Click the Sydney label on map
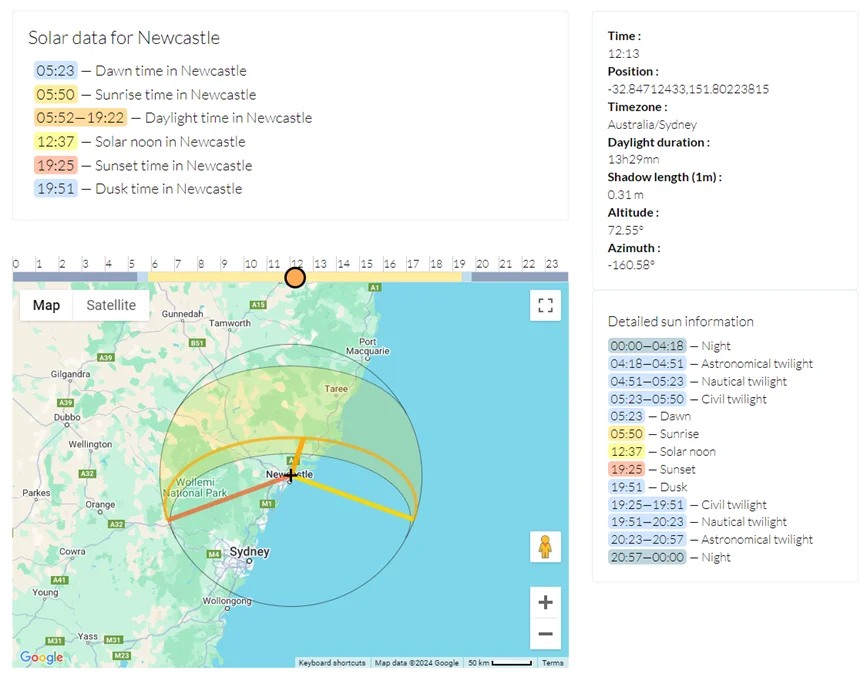 (249, 552)
